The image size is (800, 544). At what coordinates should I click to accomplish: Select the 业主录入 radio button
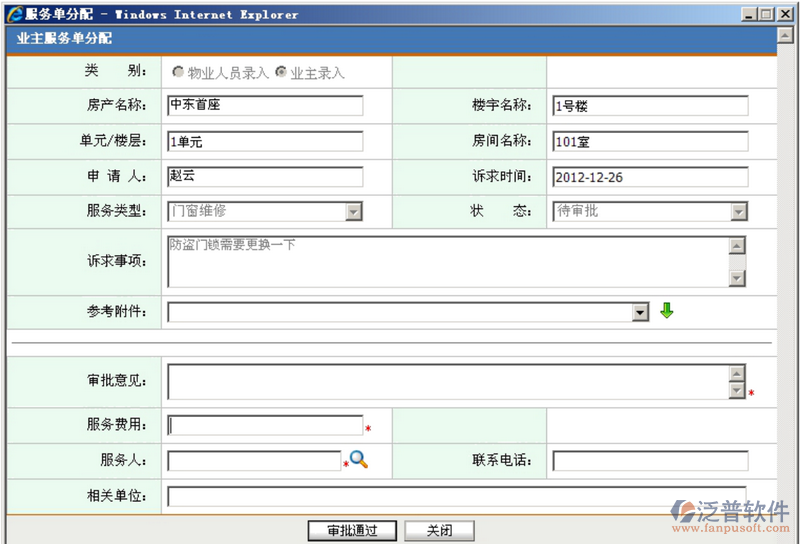tap(281, 72)
